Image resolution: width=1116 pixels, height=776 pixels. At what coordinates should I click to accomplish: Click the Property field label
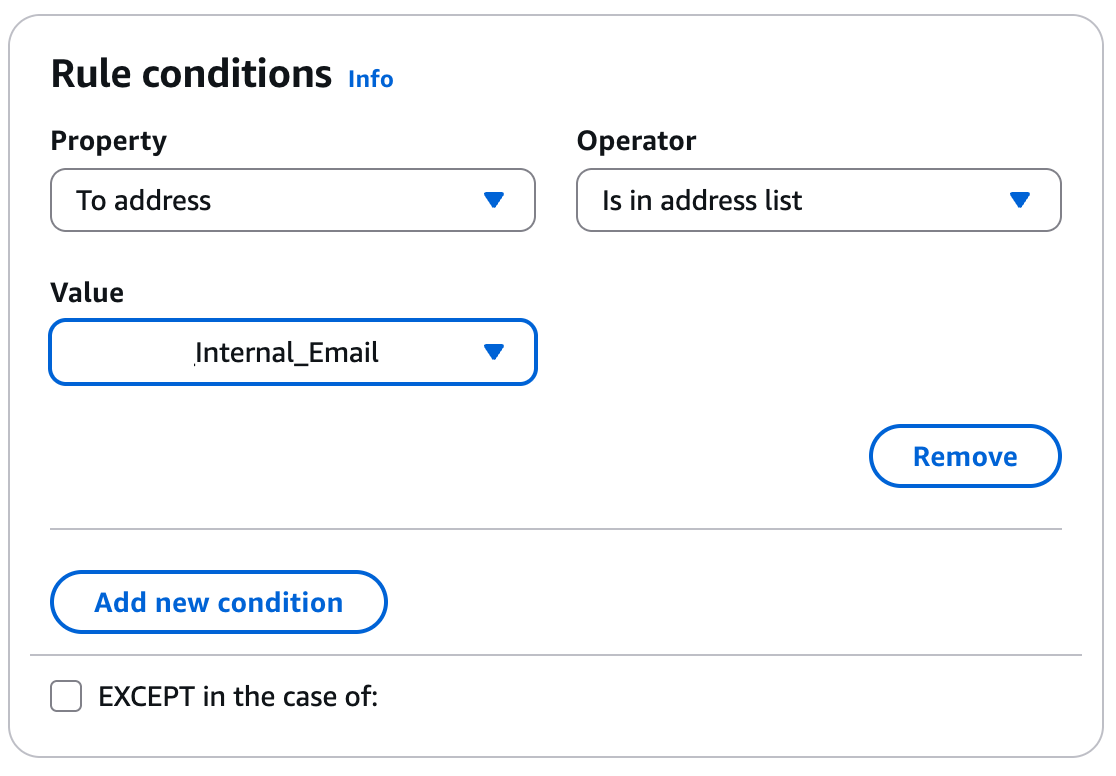click(108, 141)
